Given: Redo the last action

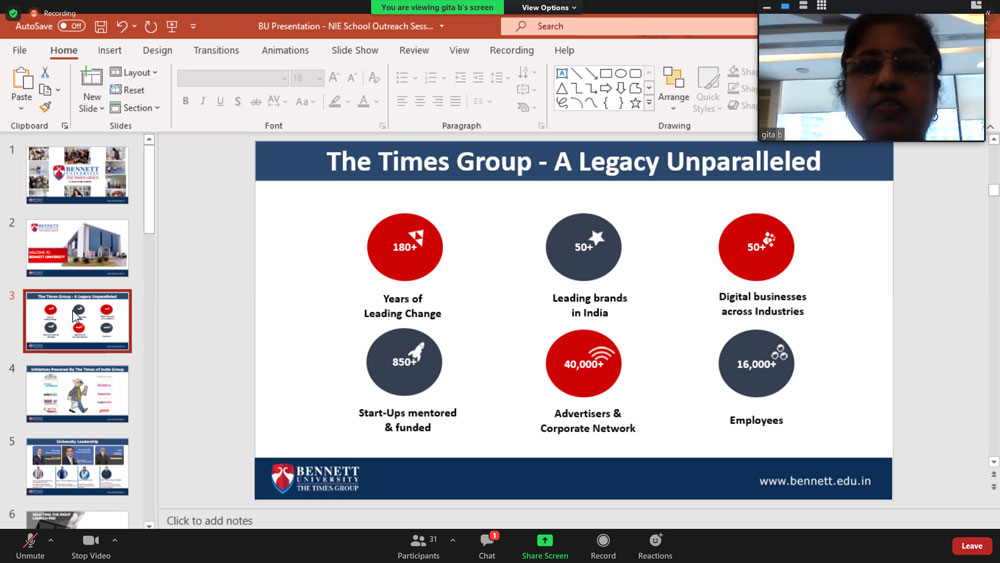Looking at the screenshot, I should [151, 26].
